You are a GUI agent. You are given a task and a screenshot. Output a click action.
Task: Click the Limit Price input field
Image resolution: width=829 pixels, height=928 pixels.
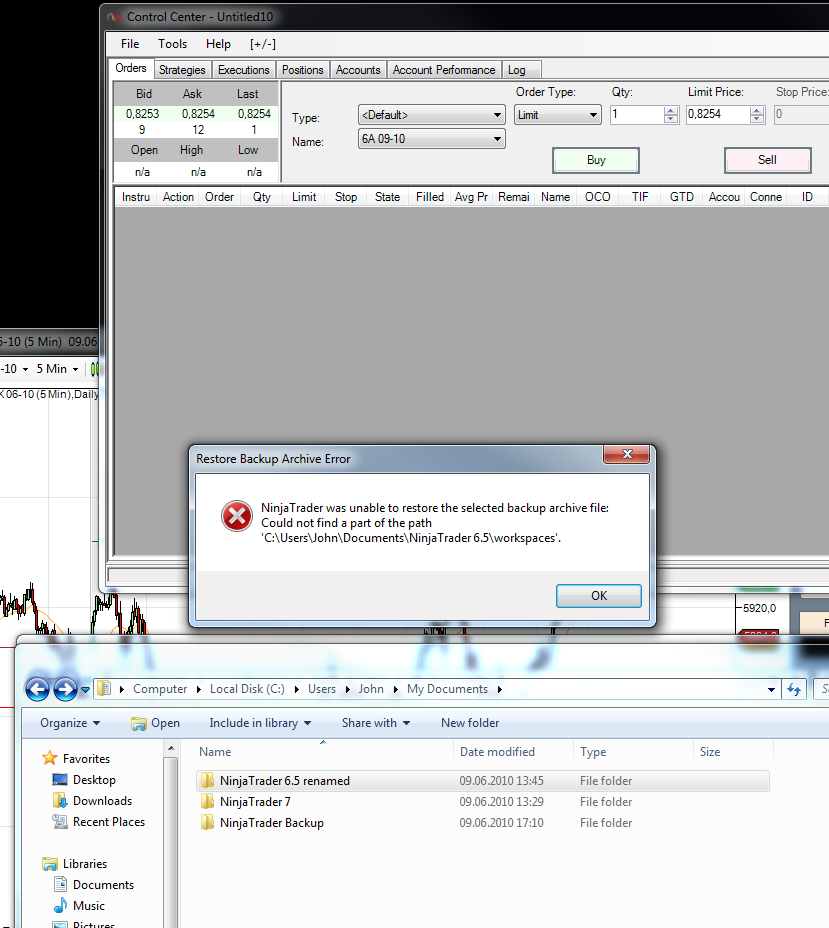(x=718, y=115)
